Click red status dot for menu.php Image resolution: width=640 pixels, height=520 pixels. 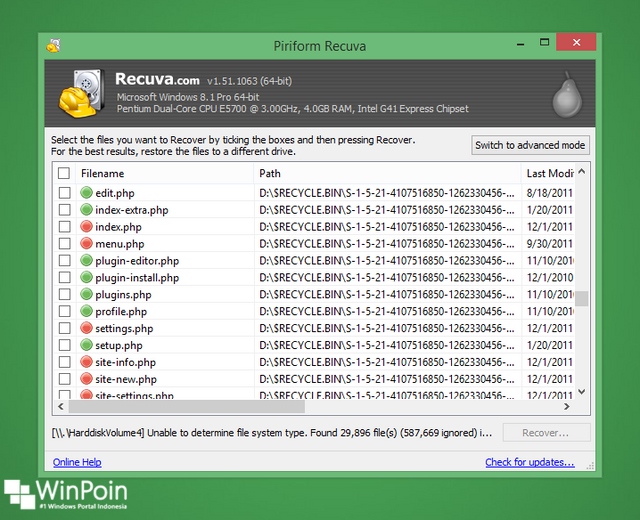[x=86, y=243]
